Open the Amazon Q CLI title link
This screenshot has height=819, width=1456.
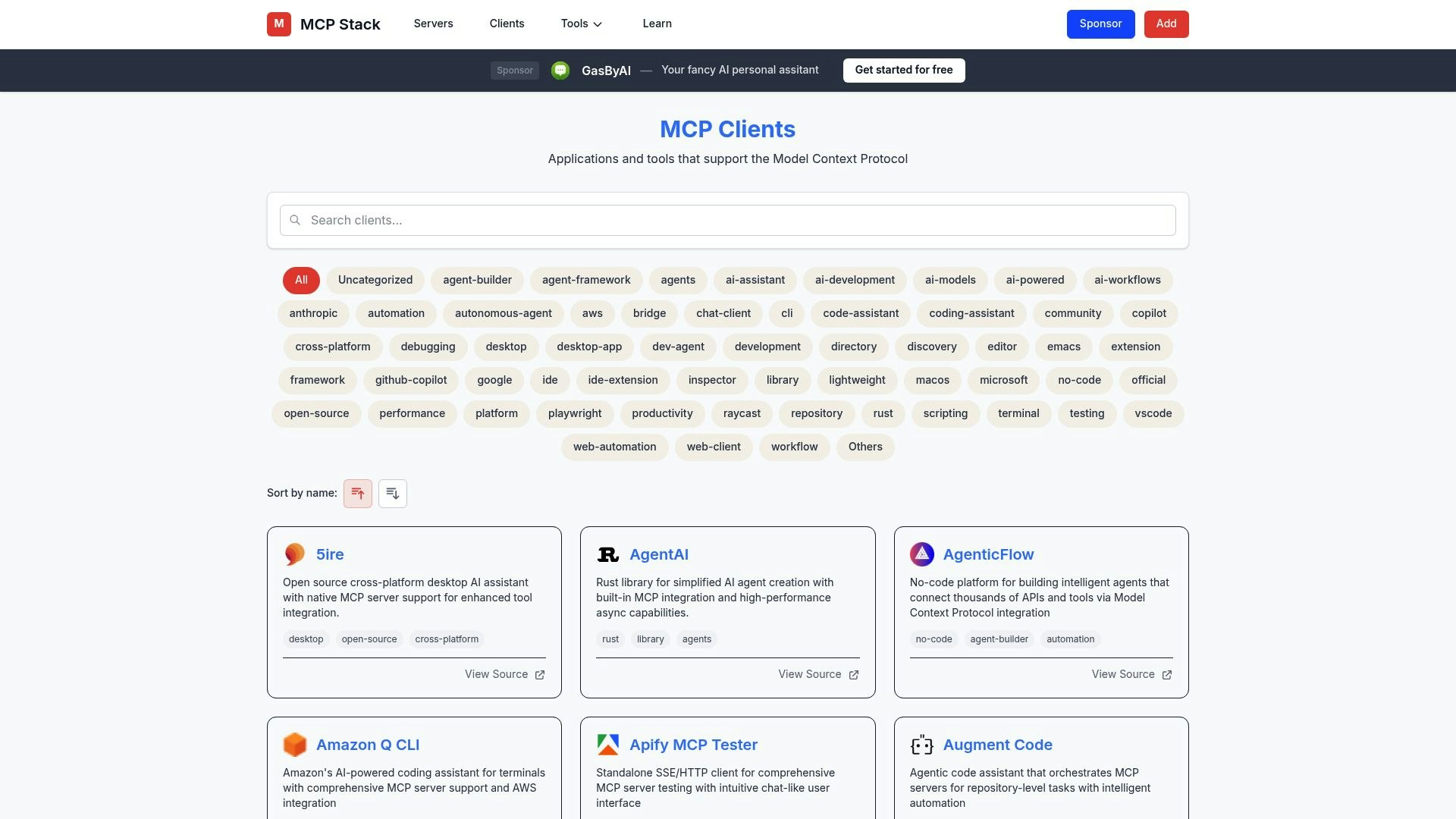368,745
